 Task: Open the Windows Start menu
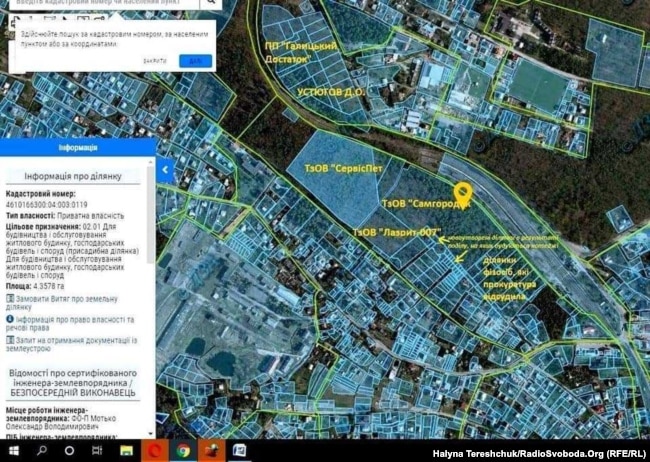pyautogui.click(x=14, y=451)
